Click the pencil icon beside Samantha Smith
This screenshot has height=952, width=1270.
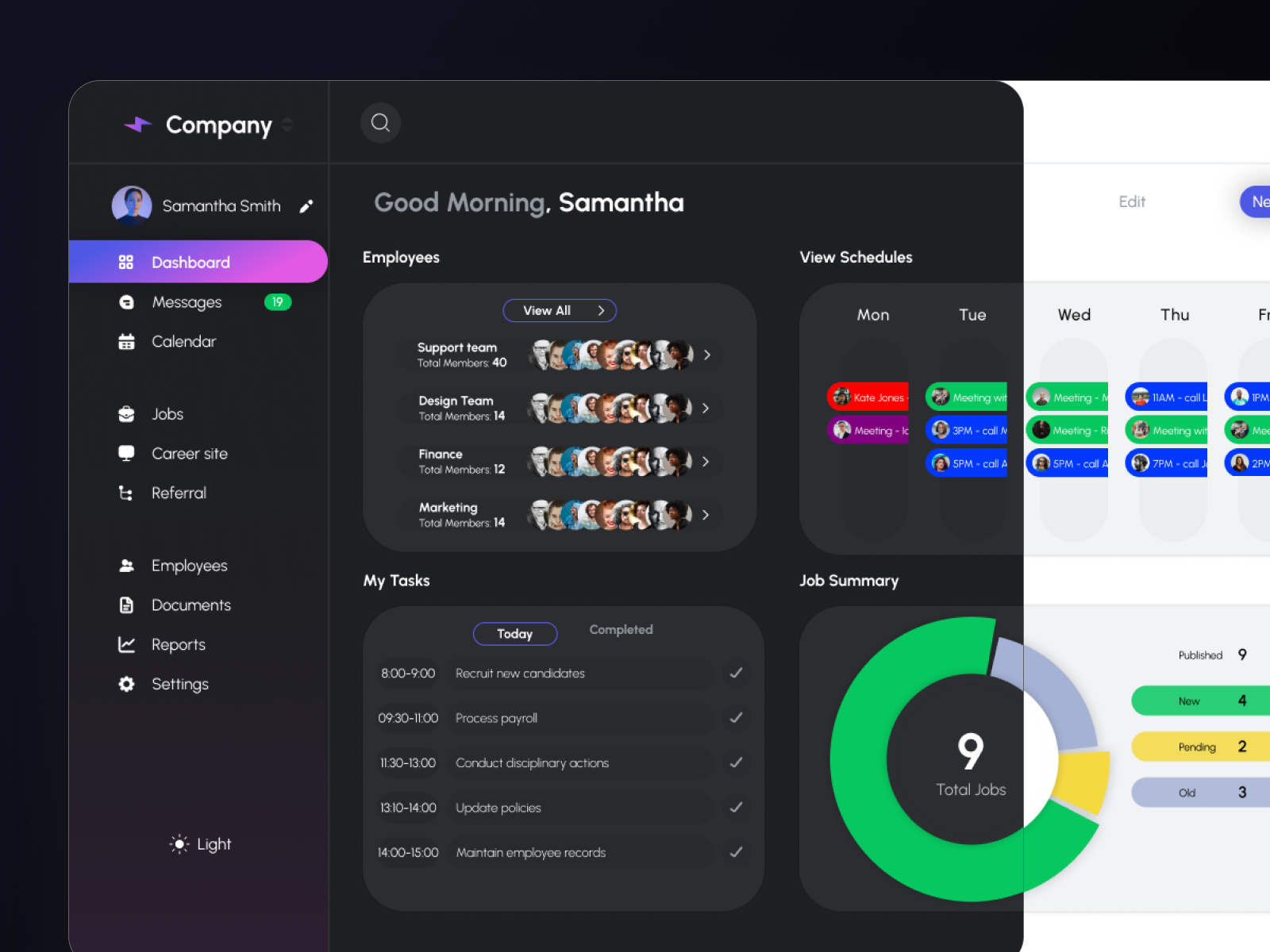(306, 205)
